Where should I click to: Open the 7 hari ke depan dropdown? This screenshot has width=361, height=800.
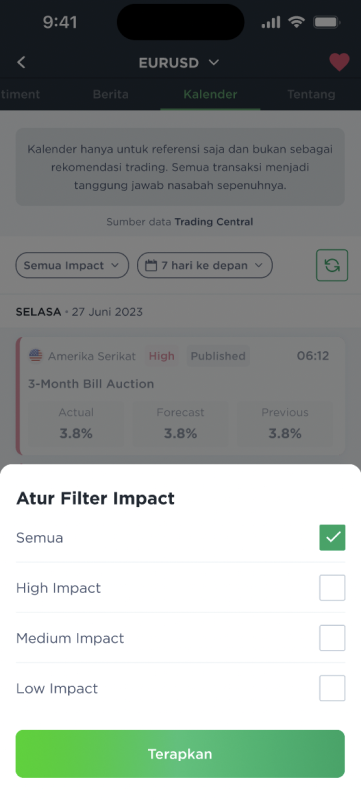tap(205, 265)
